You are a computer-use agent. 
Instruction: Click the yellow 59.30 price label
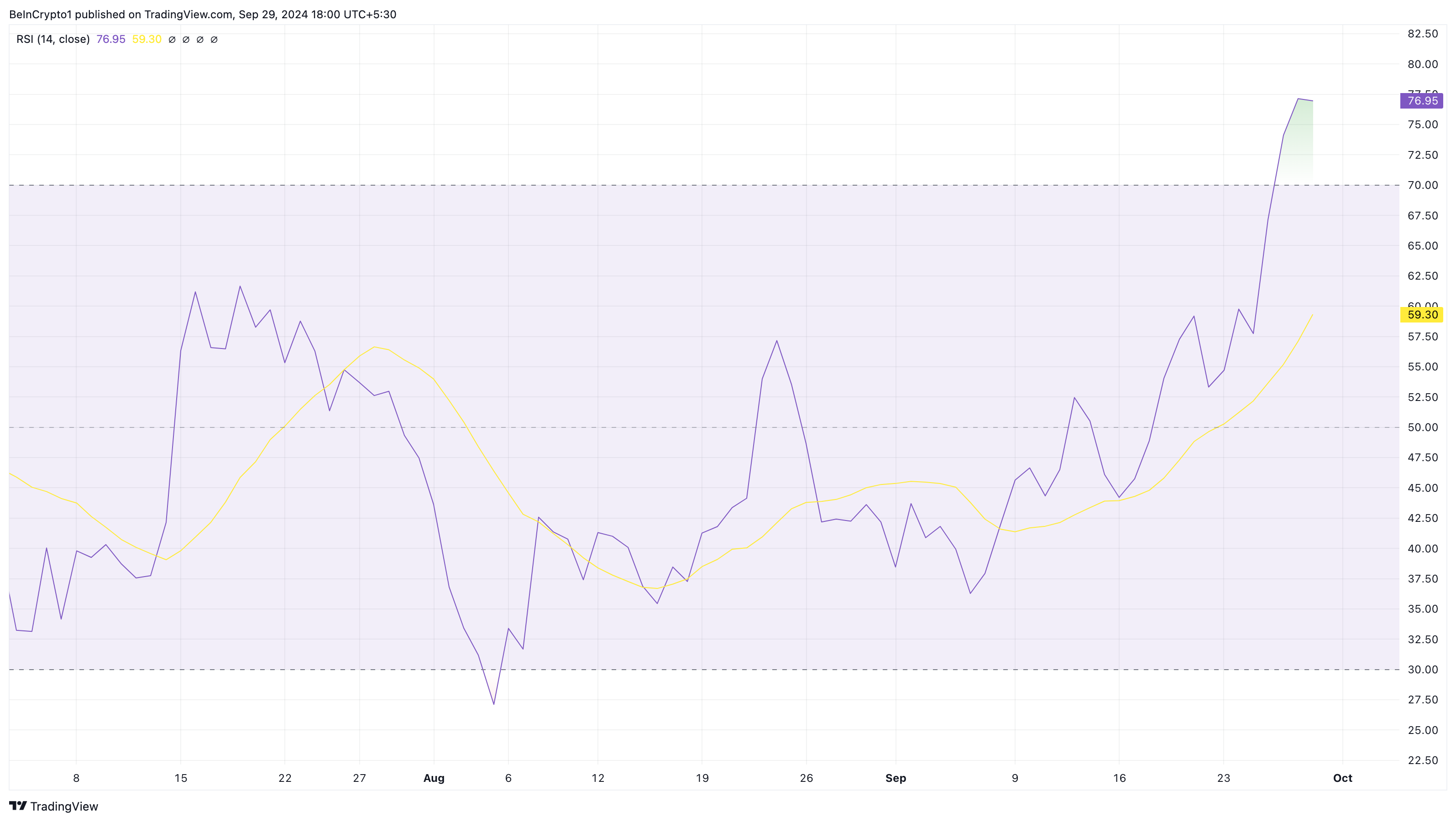pos(1421,315)
